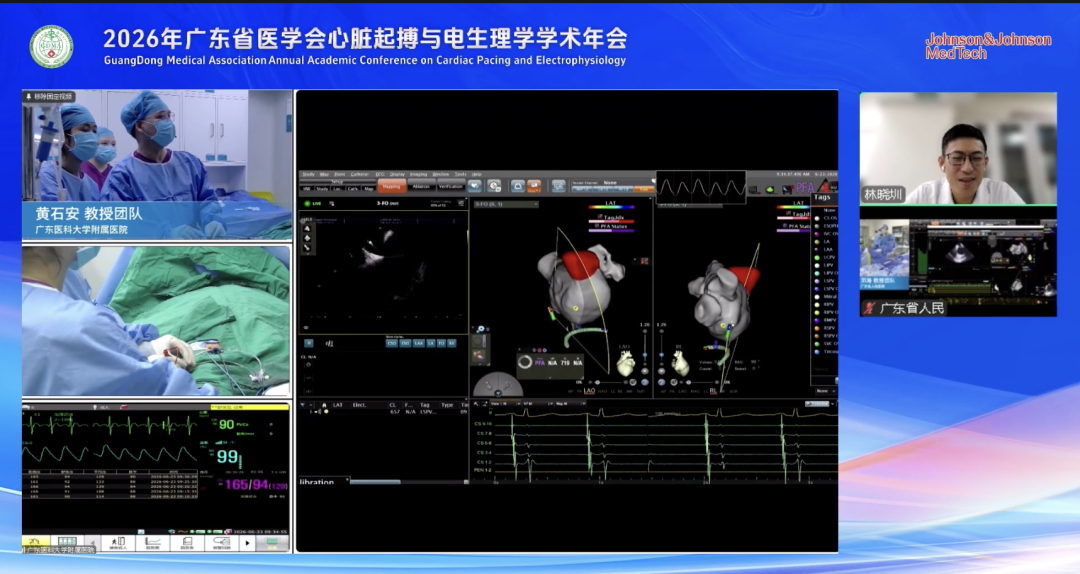
Task: Click the clock timer icon in the toolbar
Action: click(x=494, y=186)
